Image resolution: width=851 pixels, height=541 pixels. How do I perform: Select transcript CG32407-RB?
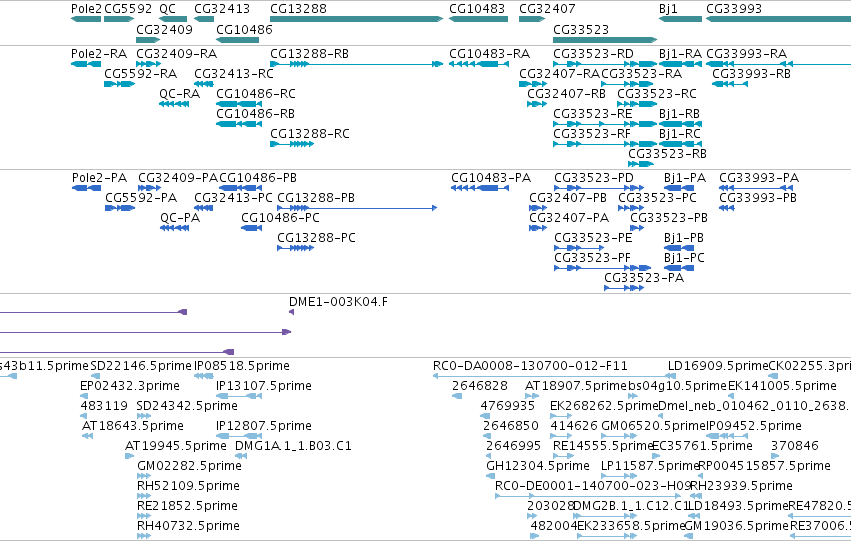[x=537, y=104]
